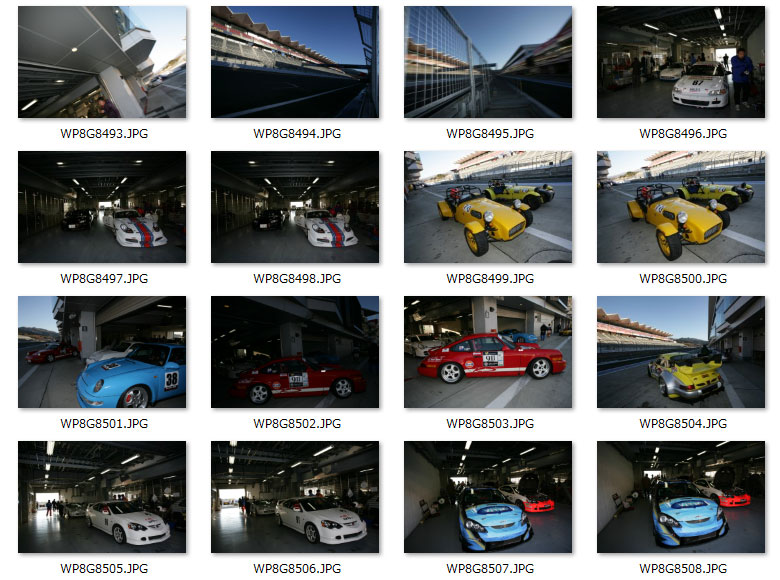Screen dimensions: 780x580
Task: Click the file name WP8G8502.JPG
Action: (x=297, y=424)
